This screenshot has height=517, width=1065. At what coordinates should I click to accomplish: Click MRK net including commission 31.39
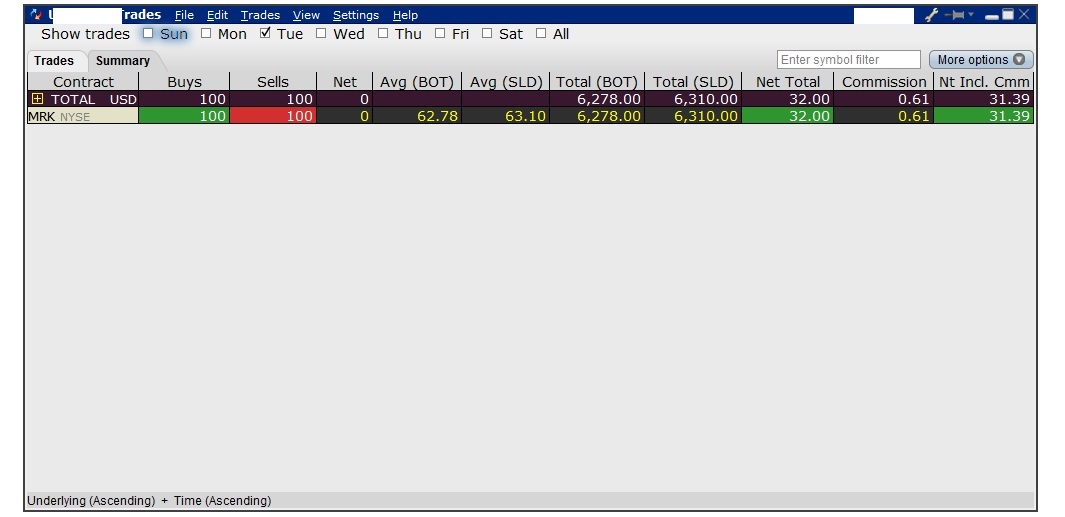pos(984,116)
